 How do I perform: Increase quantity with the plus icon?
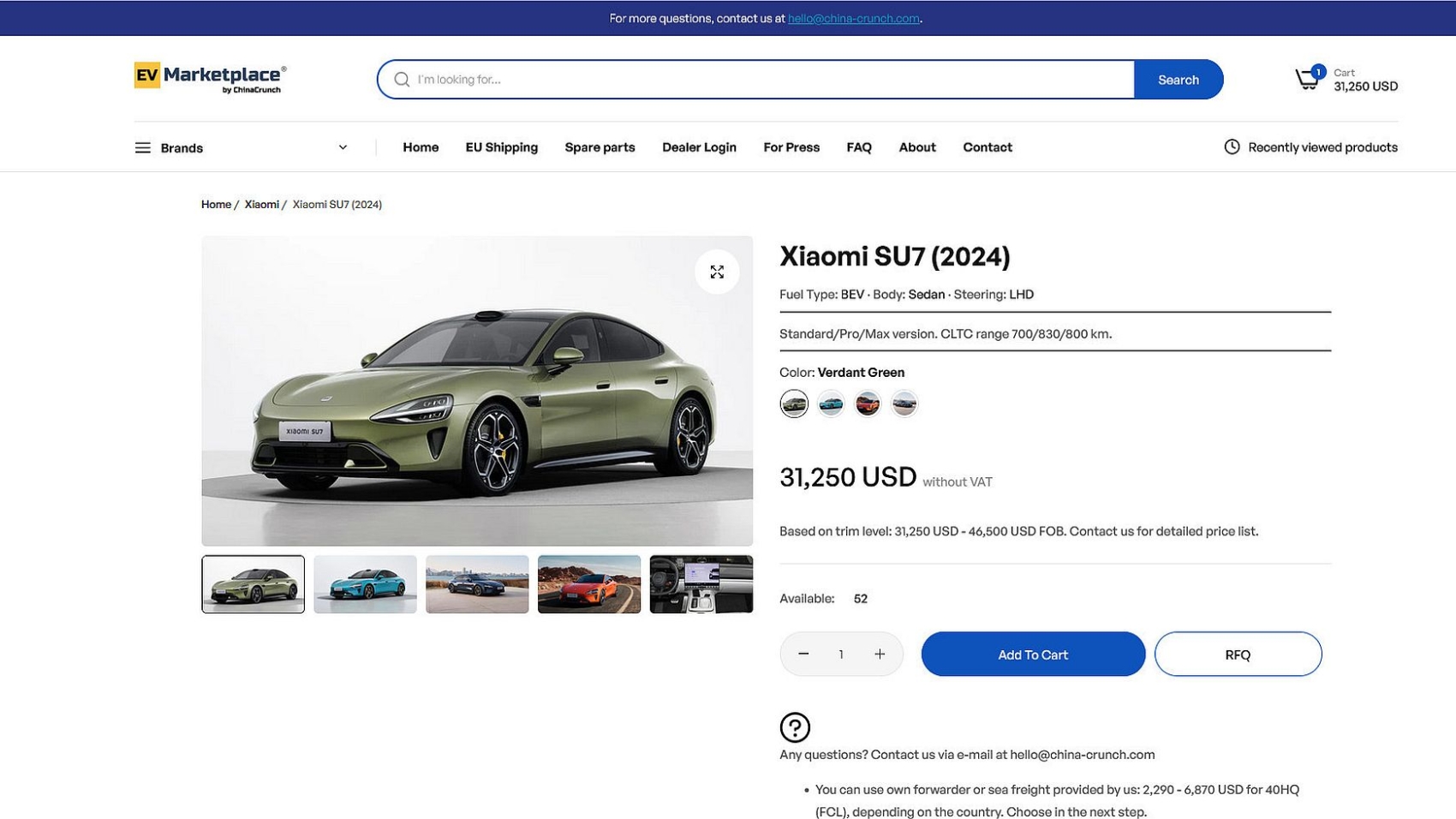(x=880, y=654)
